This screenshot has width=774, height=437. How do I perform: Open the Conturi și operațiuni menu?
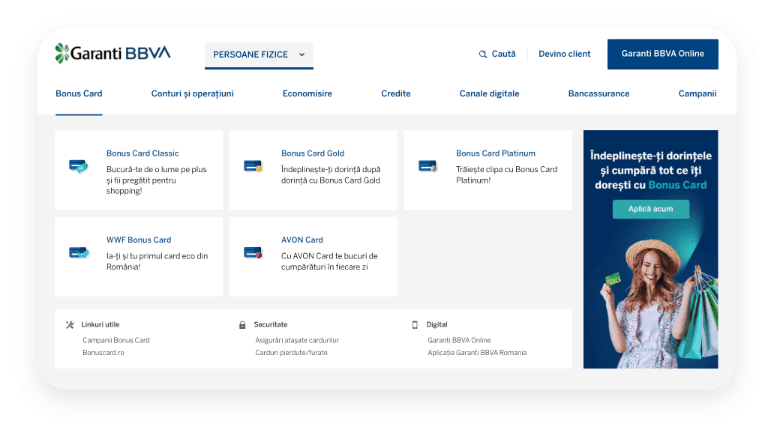point(192,93)
